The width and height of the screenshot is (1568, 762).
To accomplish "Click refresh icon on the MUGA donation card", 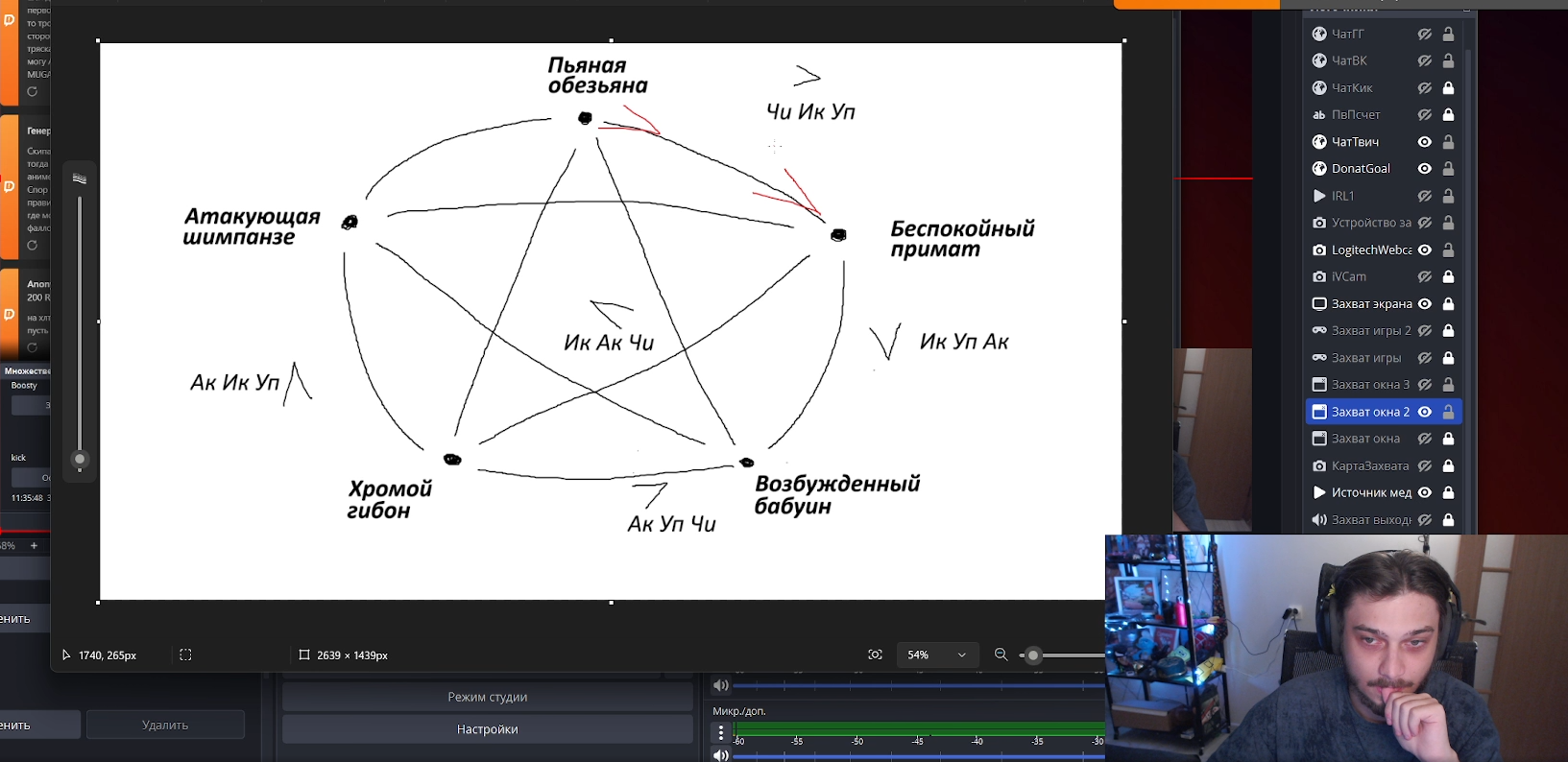I will pos(32,91).
